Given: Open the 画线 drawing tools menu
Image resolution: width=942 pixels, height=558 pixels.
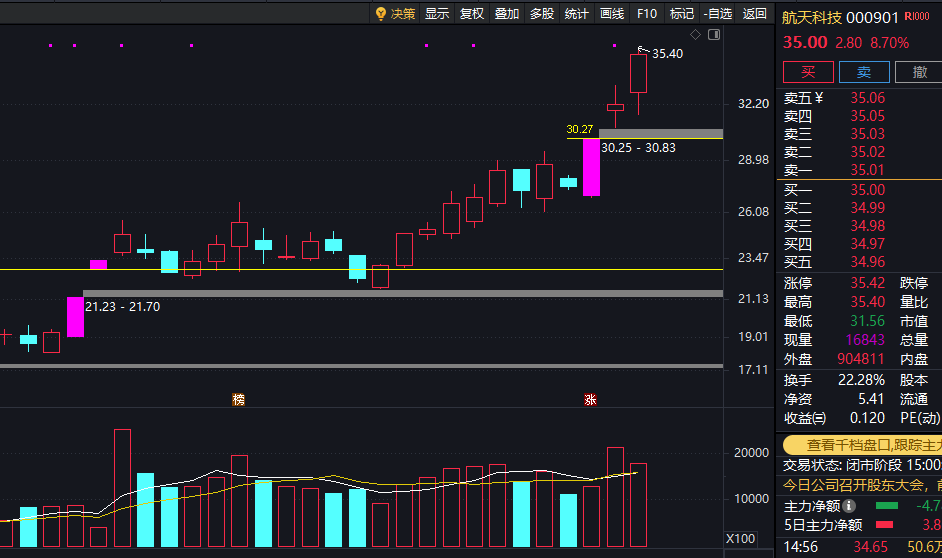Looking at the screenshot, I should coord(612,13).
